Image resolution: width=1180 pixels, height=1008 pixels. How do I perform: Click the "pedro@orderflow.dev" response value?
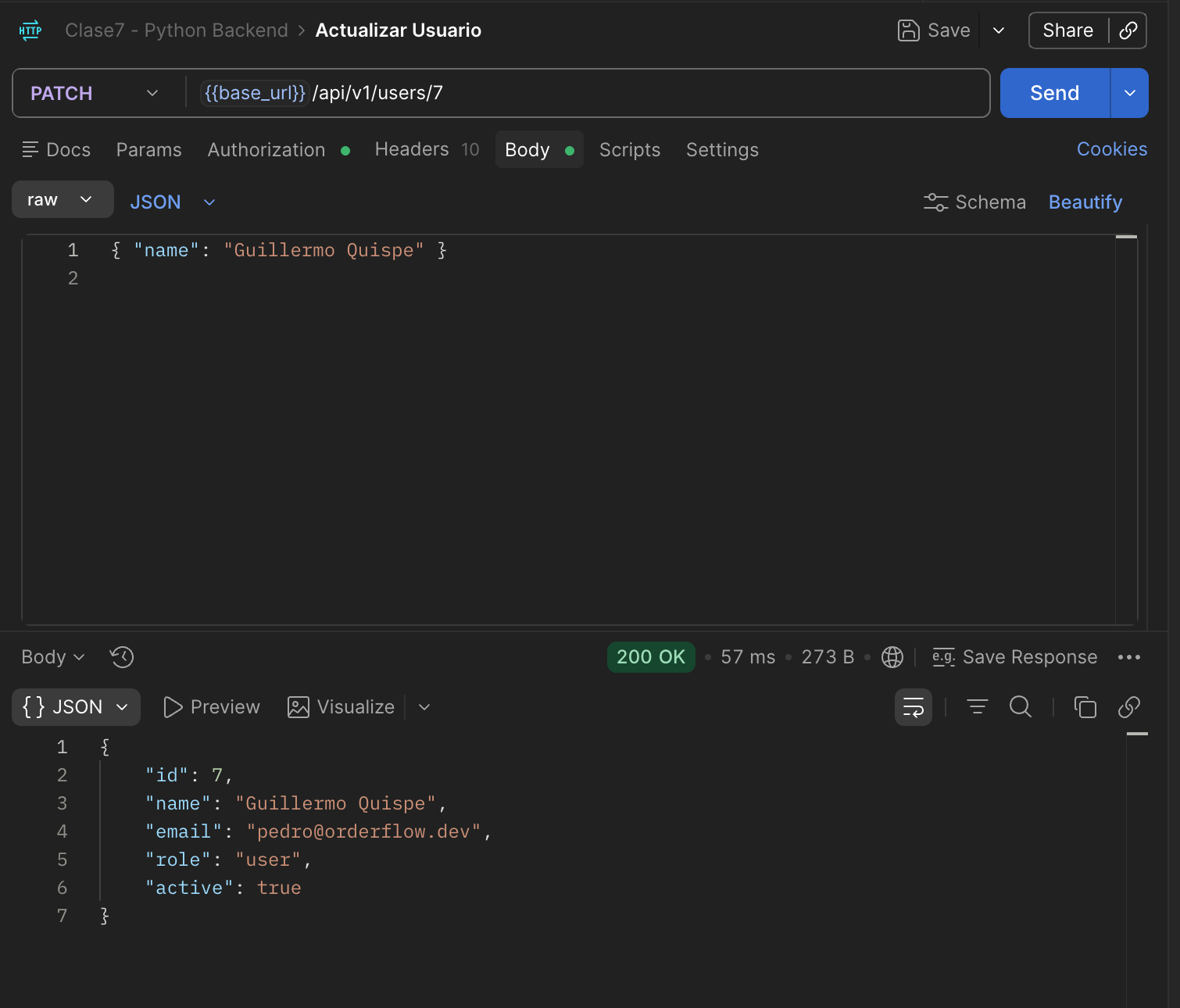363,831
